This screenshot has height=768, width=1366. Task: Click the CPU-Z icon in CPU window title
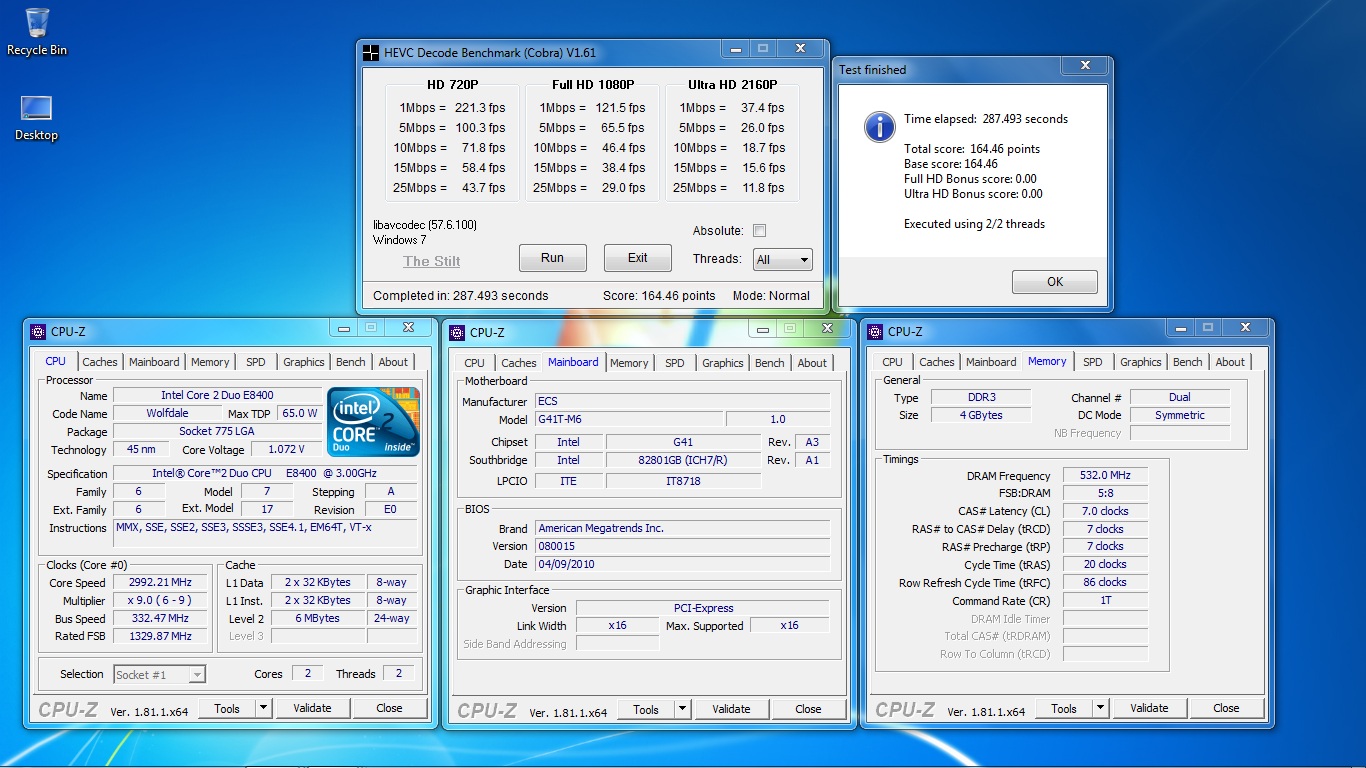click(x=38, y=332)
